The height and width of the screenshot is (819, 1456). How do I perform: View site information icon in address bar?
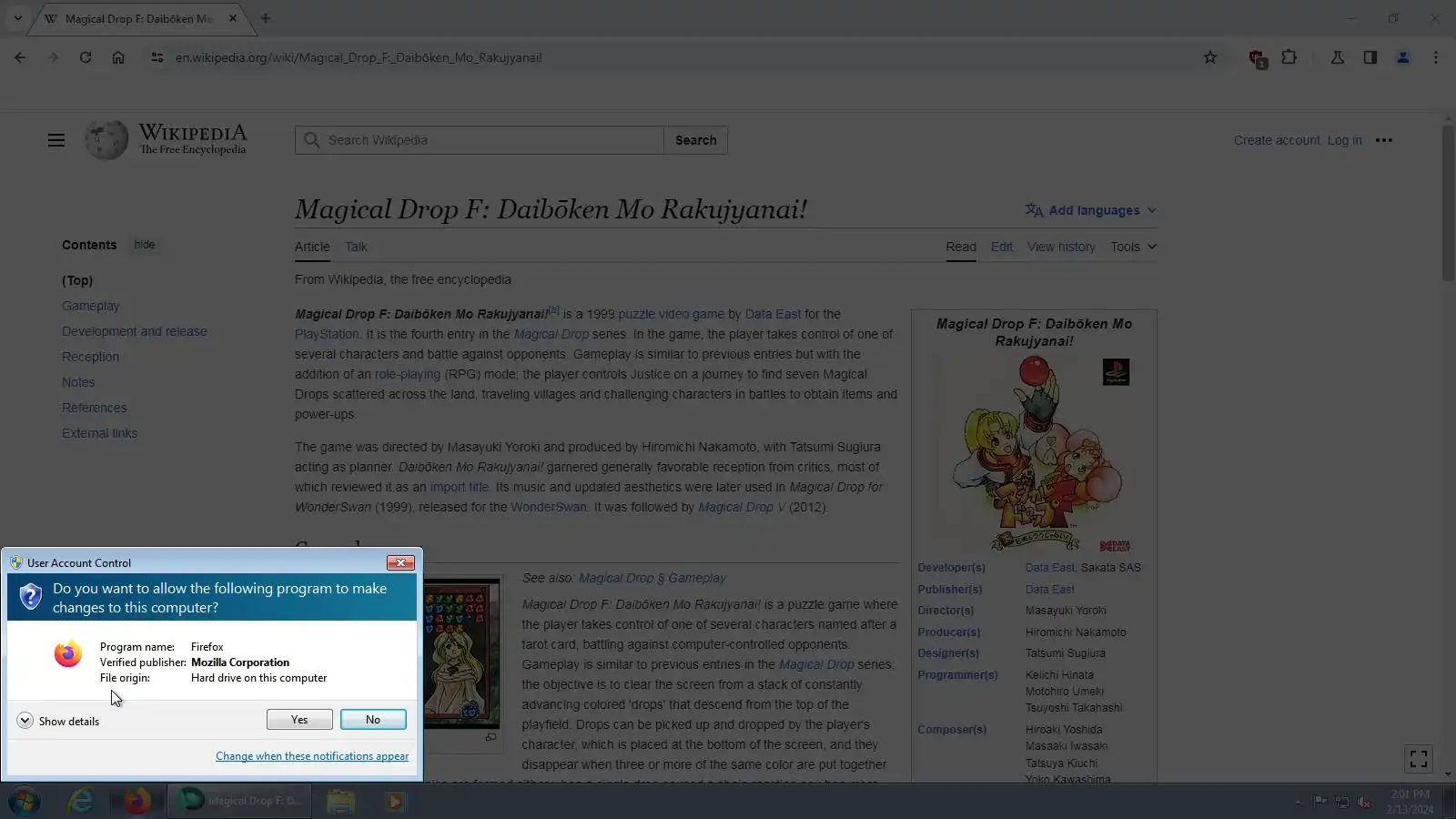click(x=157, y=57)
